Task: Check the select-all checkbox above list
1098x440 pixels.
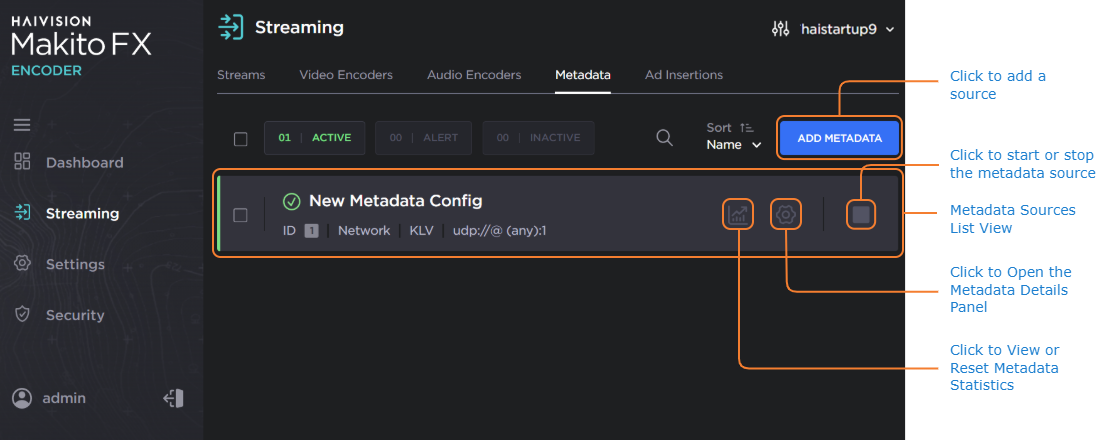Action: click(x=240, y=139)
